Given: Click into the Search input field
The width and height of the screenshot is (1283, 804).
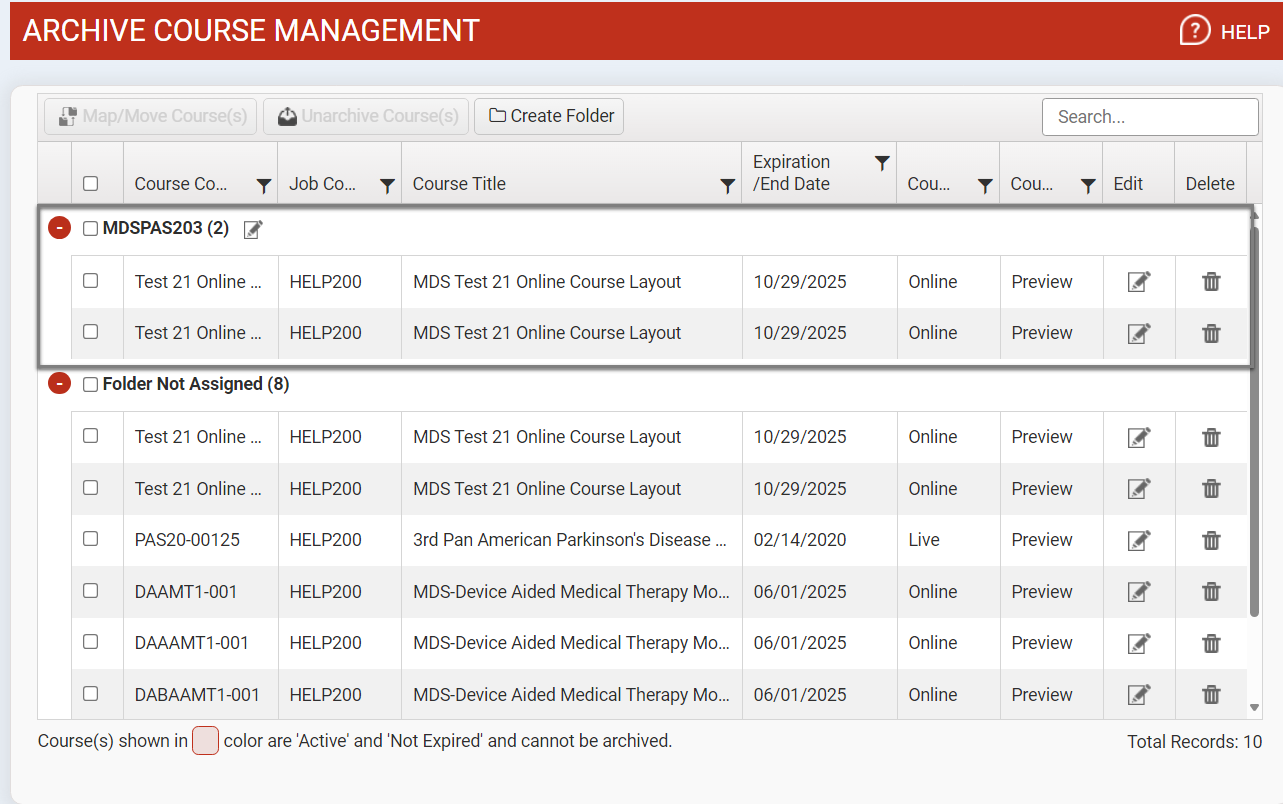Looking at the screenshot, I should click(x=1150, y=117).
